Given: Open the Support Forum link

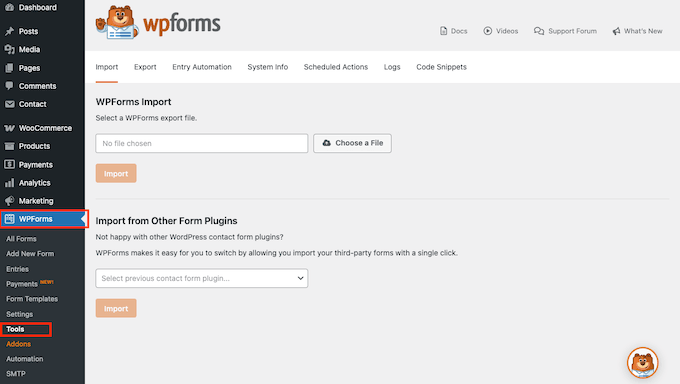Looking at the screenshot, I should coord(566,31).
